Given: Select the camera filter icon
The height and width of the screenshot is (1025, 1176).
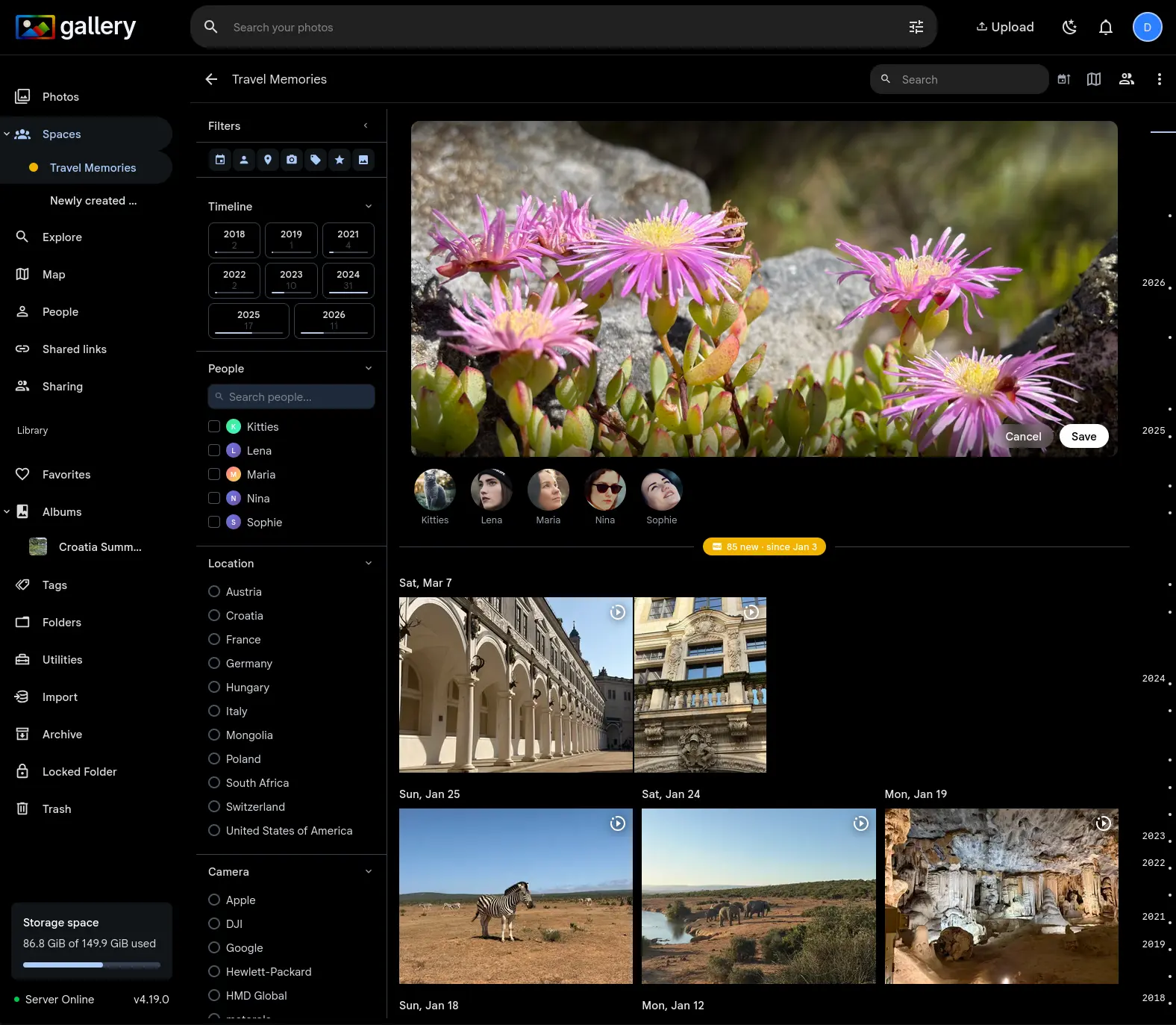Looking at the screenshot, I should coord(292,160).
